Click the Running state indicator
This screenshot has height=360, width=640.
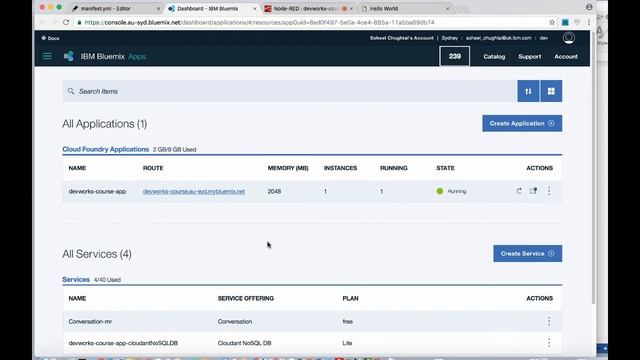point(451,191)
